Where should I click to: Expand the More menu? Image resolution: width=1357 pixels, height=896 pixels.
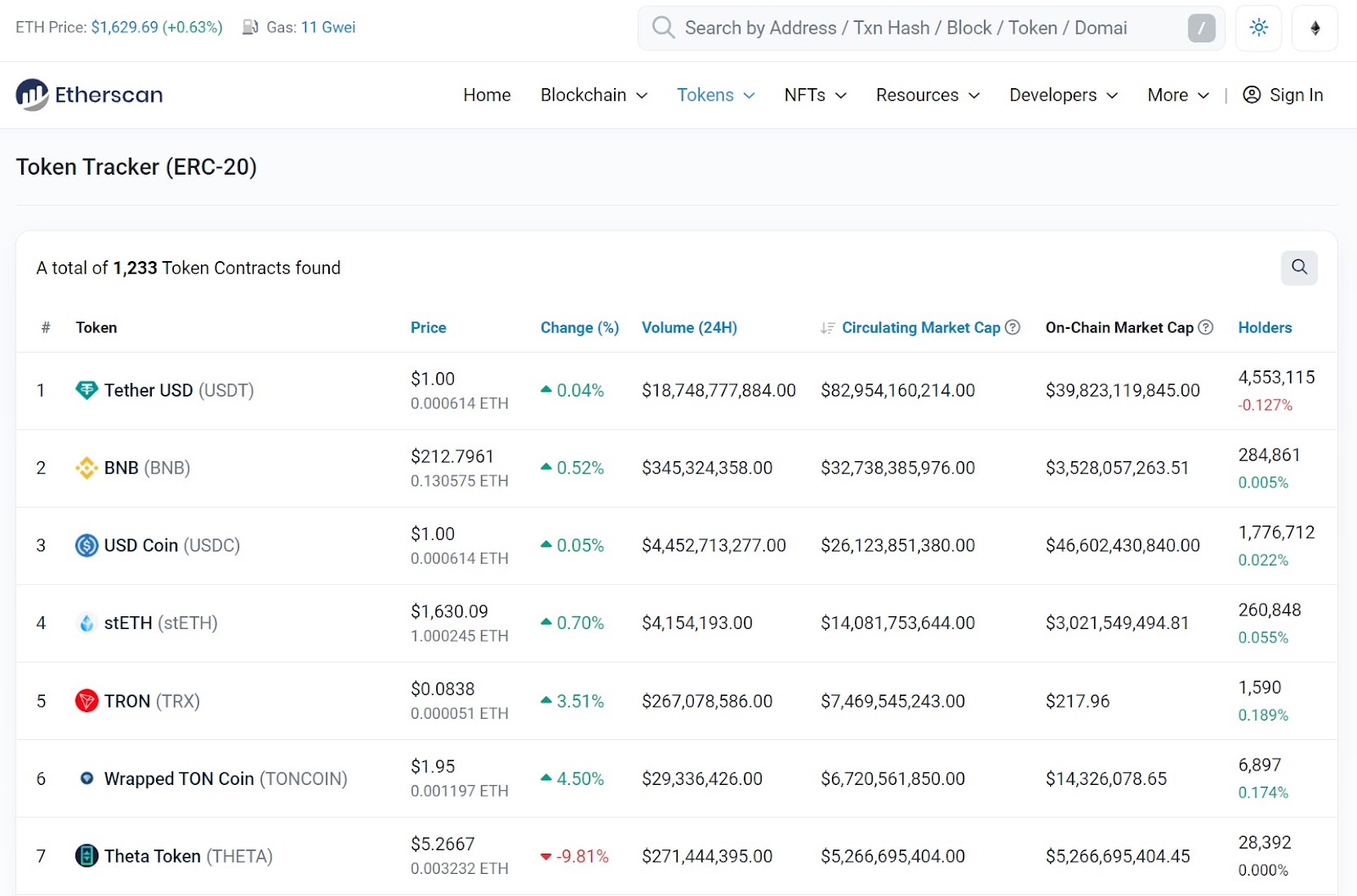point(1178,95)
